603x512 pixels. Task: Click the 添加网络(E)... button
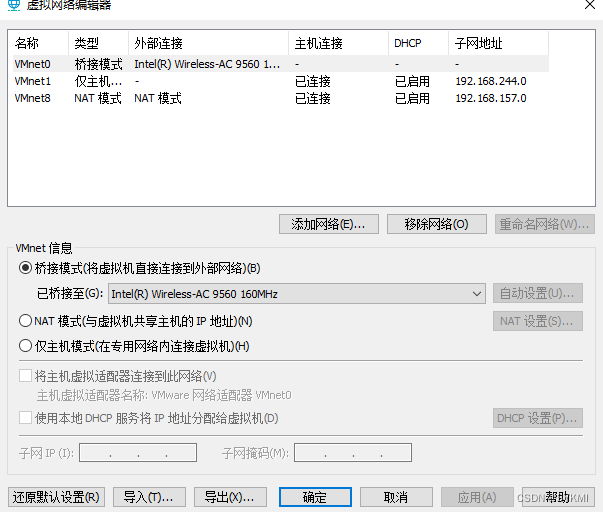pyautogui.click(x=329, y=224)
